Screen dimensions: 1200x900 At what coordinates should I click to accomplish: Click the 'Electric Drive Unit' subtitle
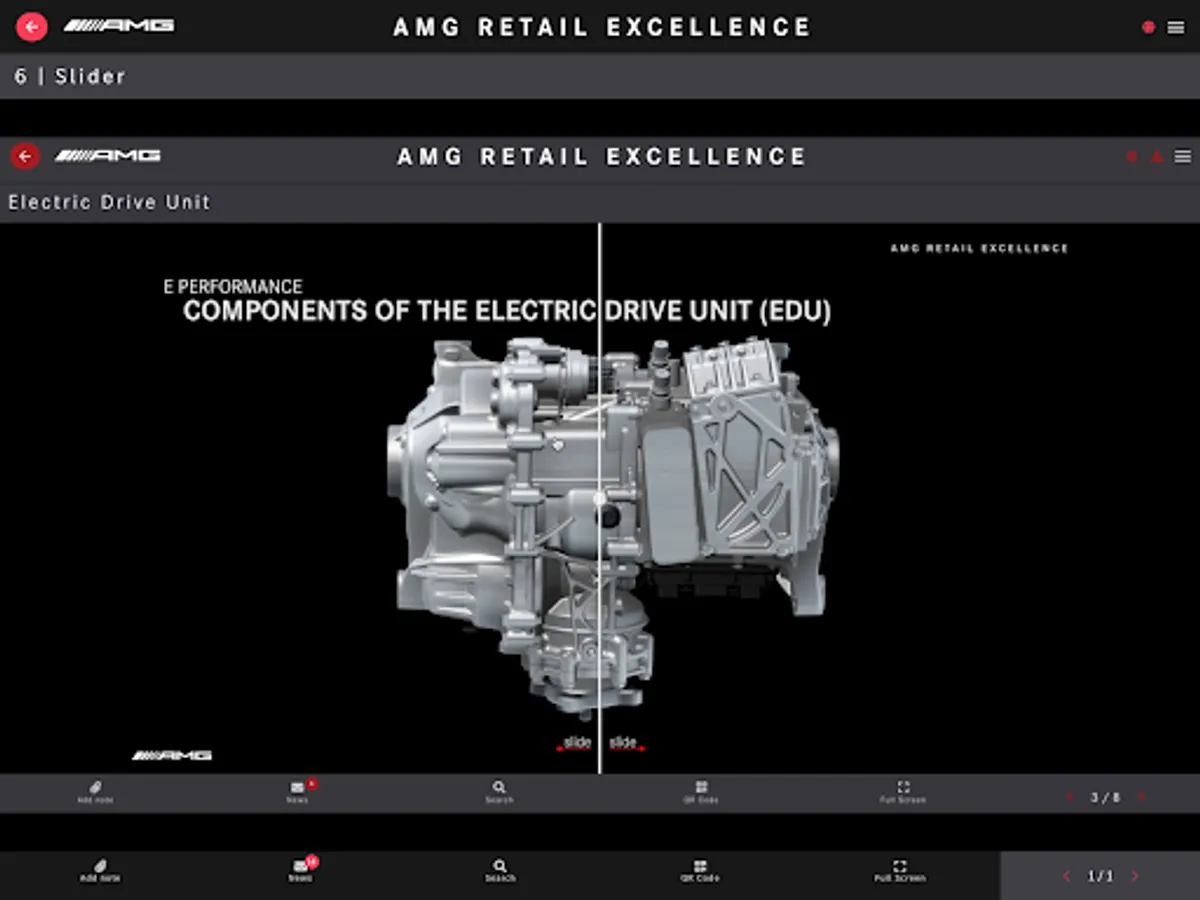click(x=109, y=202)
